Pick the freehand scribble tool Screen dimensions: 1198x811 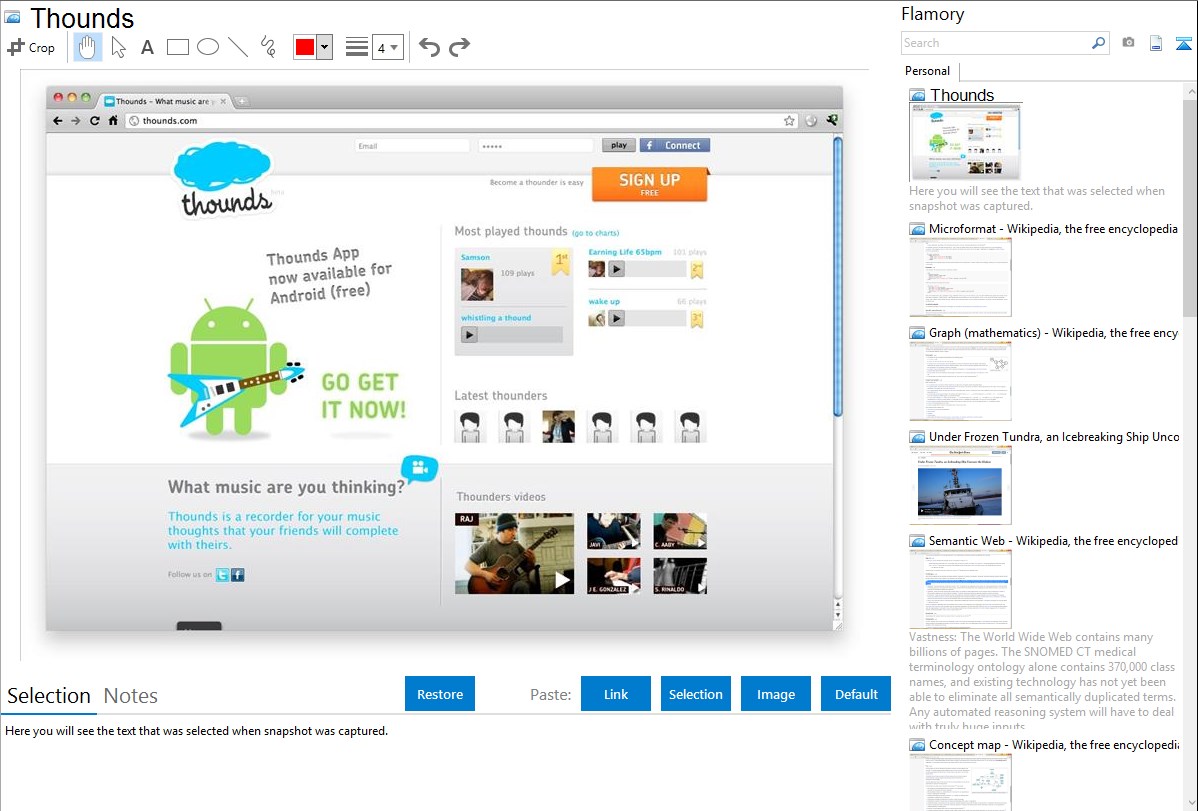pos(268,47)
